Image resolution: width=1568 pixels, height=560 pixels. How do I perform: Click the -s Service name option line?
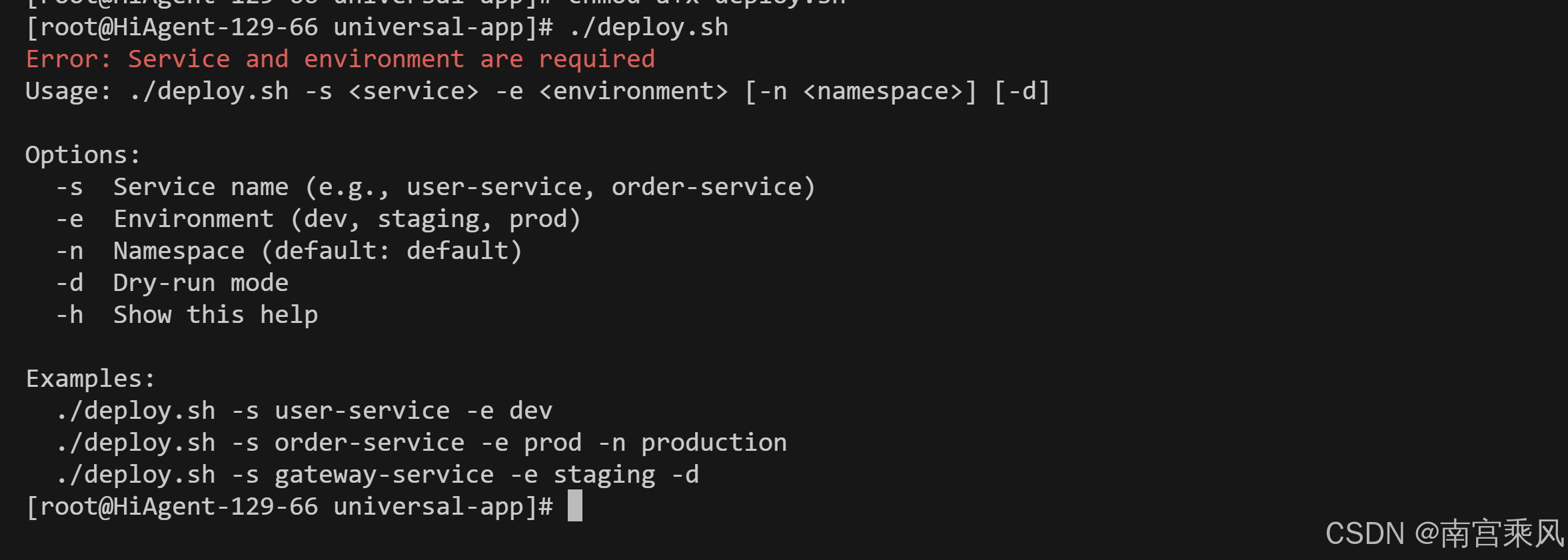(435, 187)
